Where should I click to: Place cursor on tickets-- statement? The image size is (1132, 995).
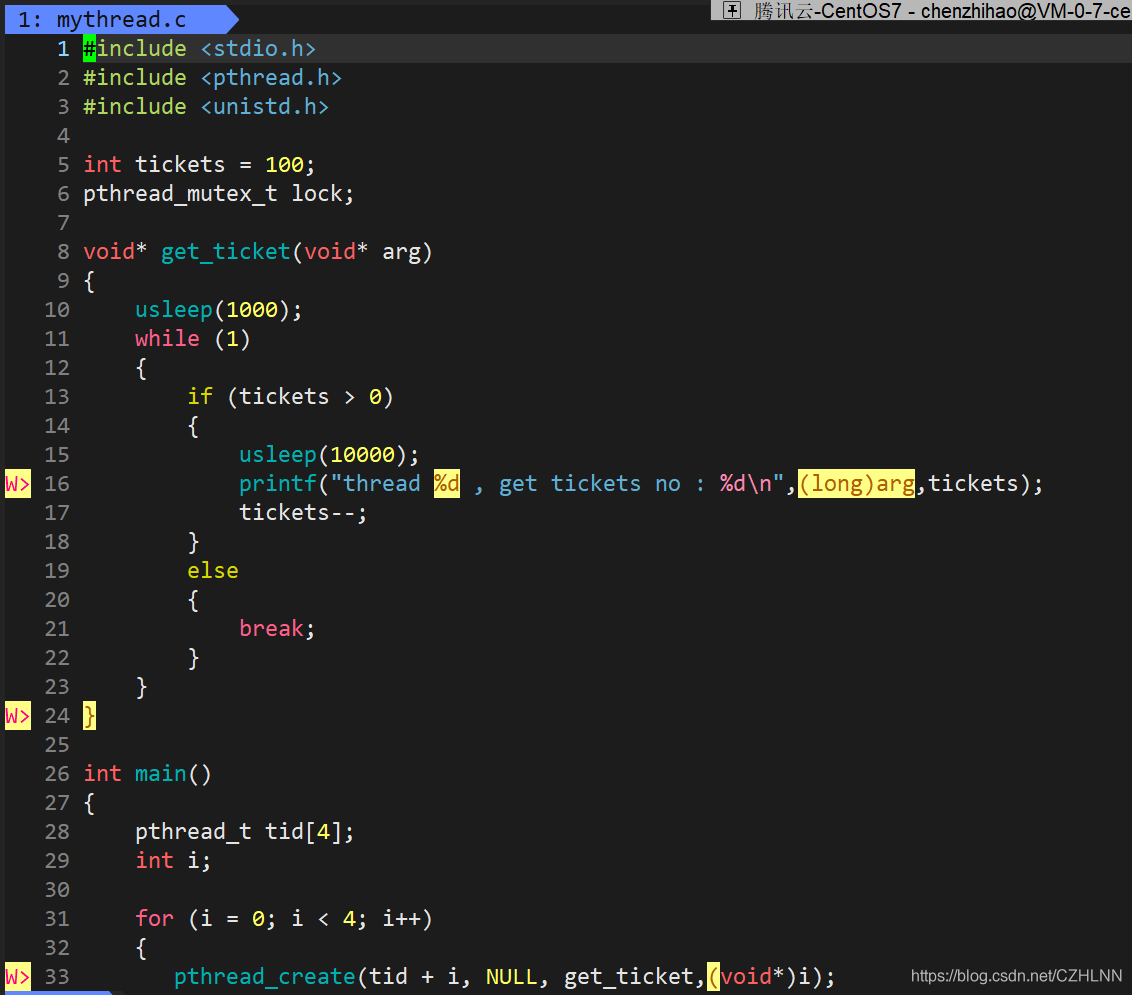[x=302, y=513]
